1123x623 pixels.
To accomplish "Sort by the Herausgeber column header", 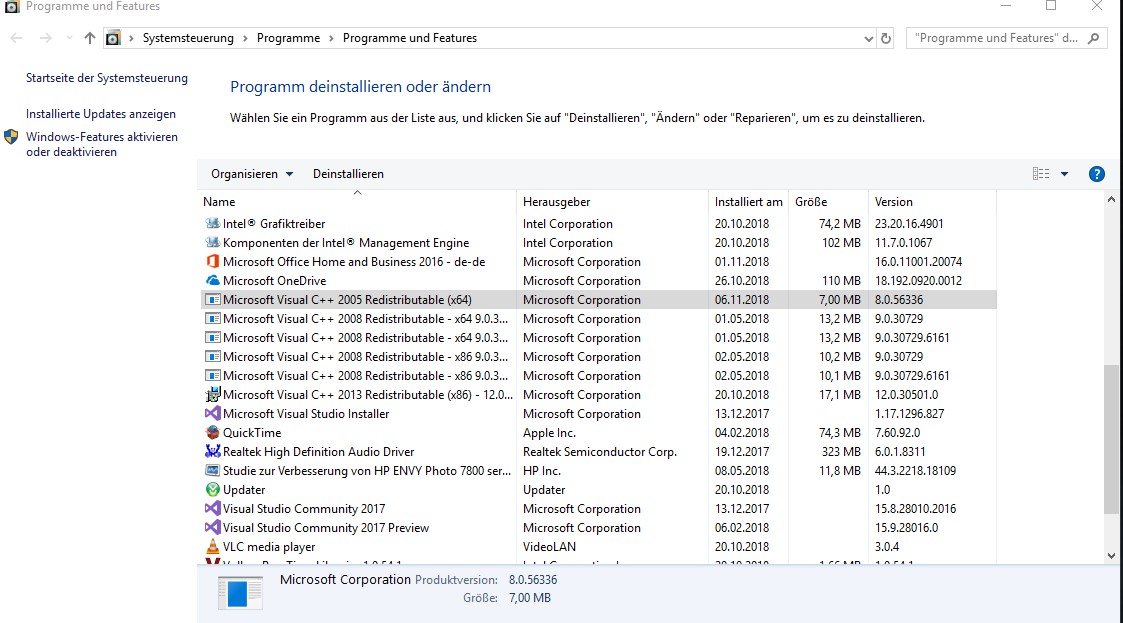I will (x=612, y=202).
